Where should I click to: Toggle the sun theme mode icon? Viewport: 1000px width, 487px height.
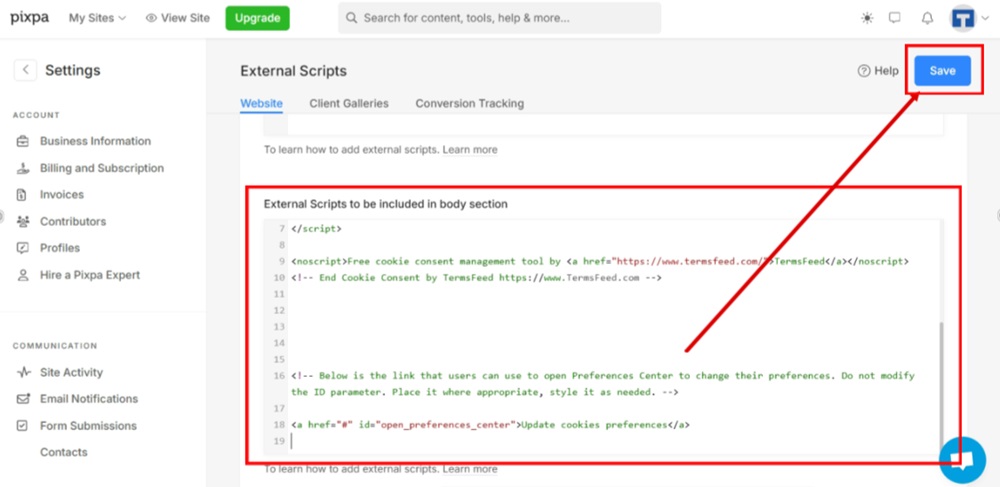pos(867,18)
